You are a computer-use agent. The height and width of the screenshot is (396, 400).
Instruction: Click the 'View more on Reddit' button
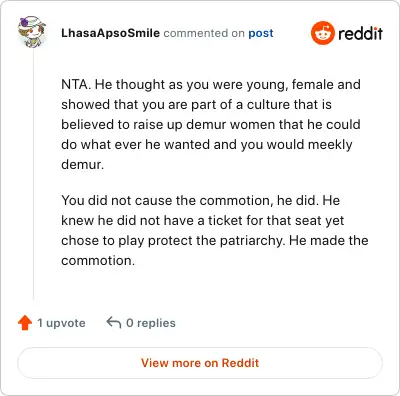200,363
